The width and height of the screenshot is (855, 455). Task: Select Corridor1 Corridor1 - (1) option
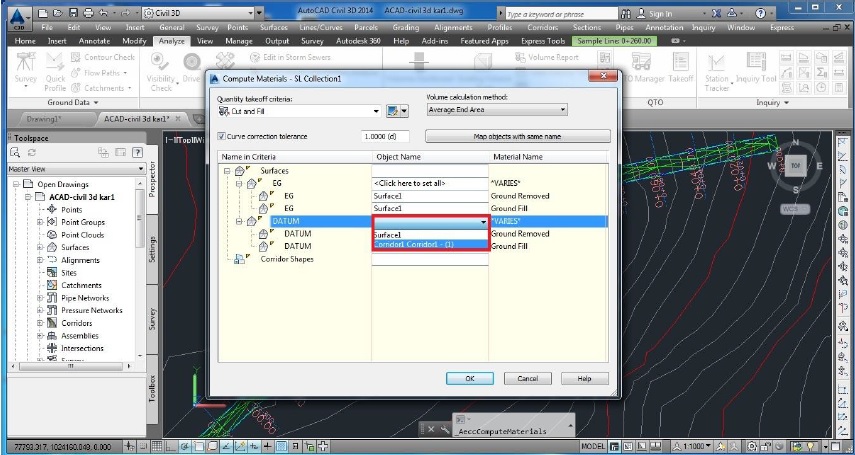(x=430, y=245)
